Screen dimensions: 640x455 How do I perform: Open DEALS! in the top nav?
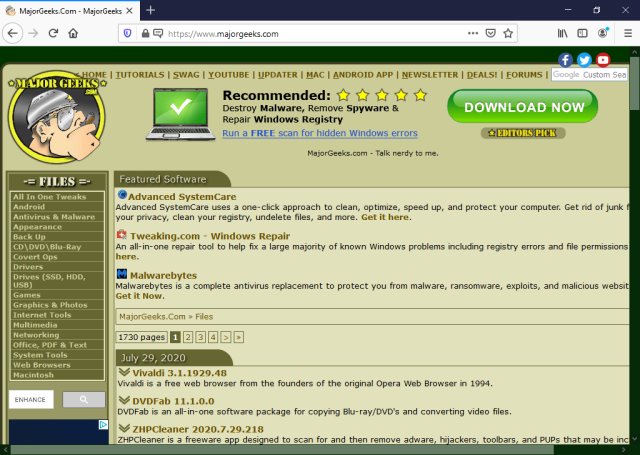(x=482, y=75)
